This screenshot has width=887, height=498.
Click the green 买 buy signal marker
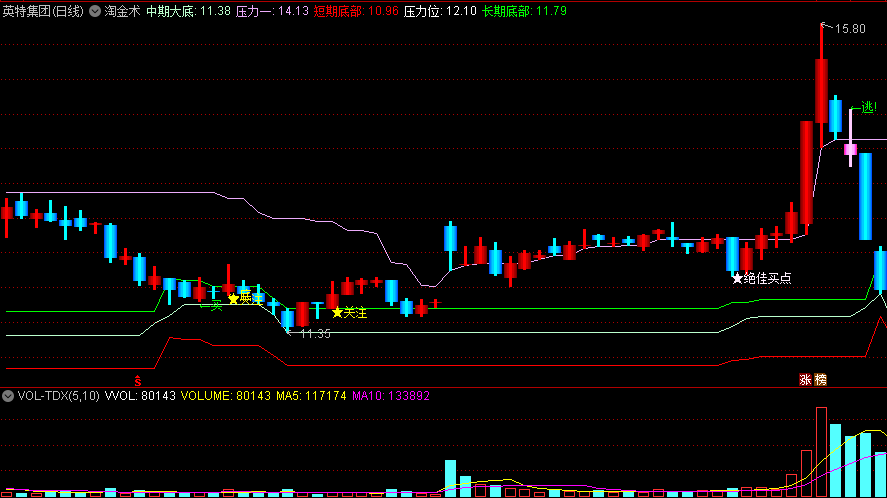tap(212, 306)
